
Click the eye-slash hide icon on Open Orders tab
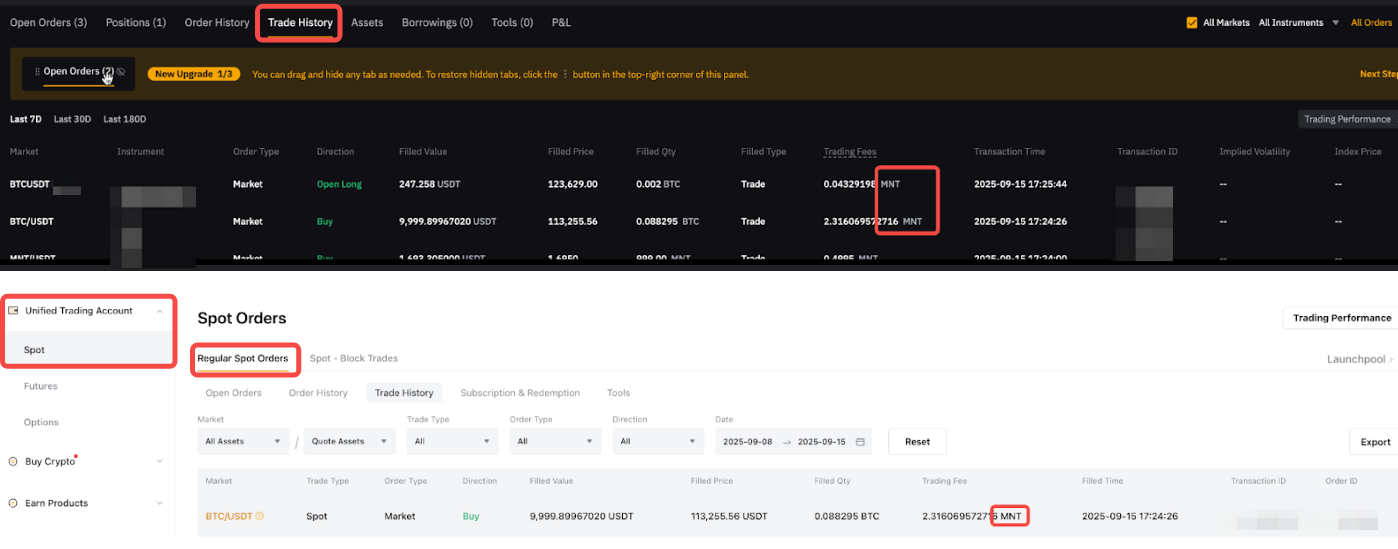click(121, 72)
